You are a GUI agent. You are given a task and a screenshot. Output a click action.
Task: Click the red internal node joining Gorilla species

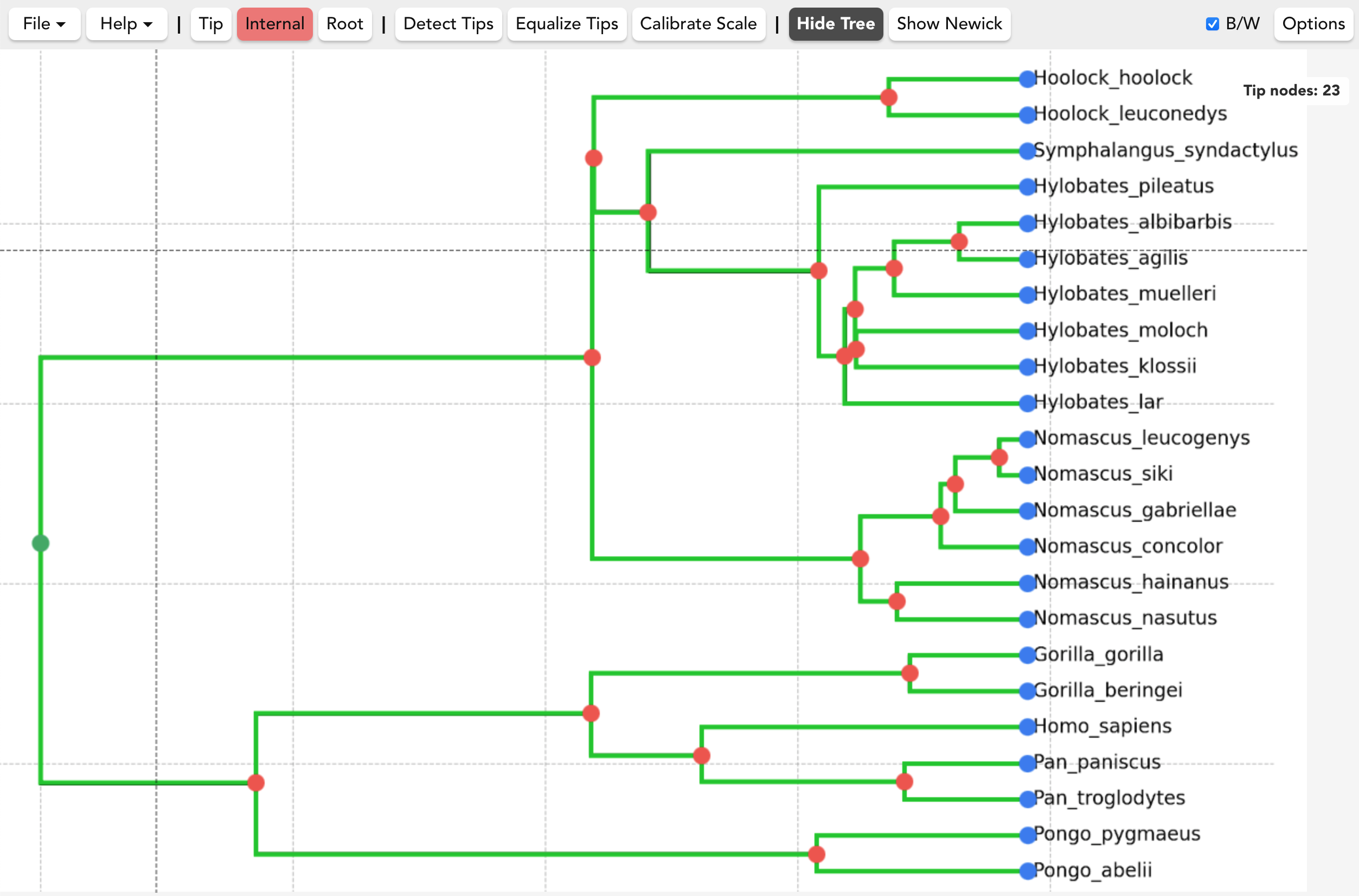(909, 673)
